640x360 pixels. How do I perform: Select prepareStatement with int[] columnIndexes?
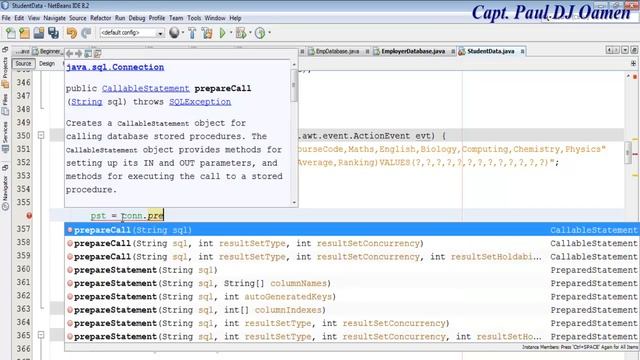click(x=352, y=310)
